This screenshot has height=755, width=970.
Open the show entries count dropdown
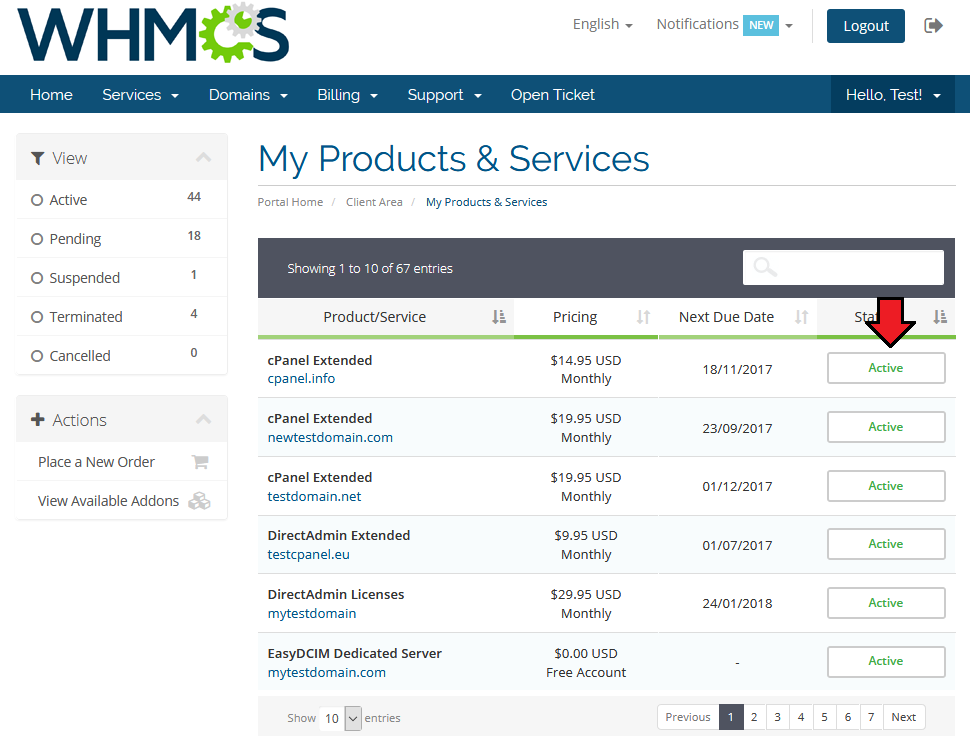click(x=340, y=718)
